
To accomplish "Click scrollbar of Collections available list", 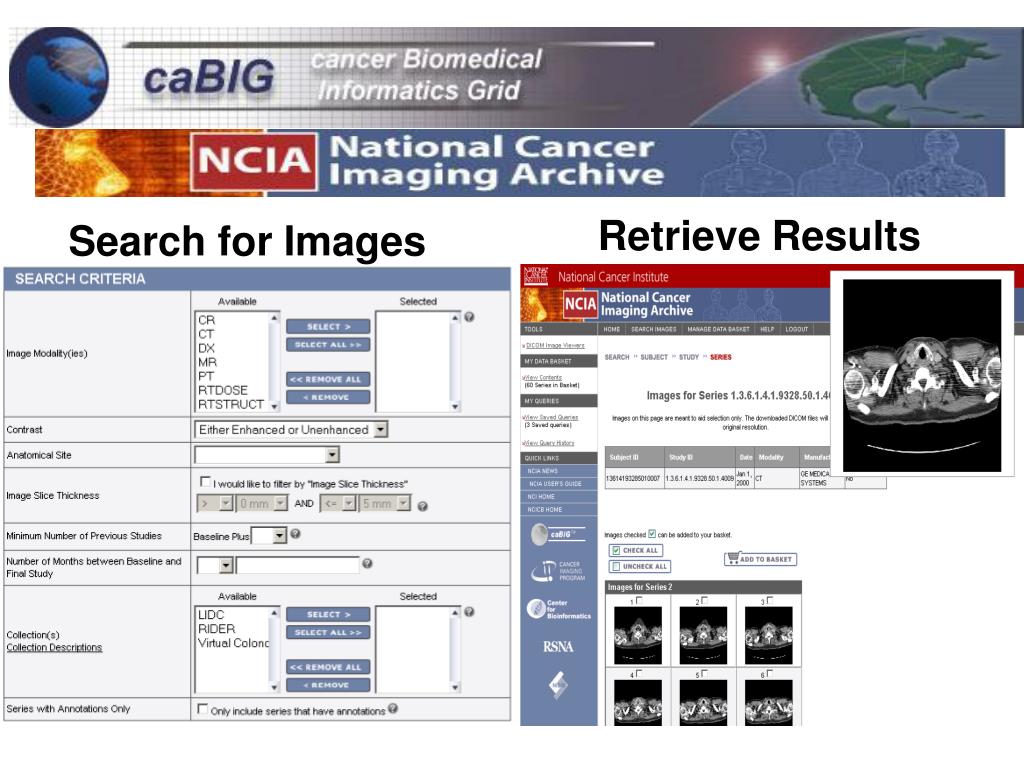I will 274,650.
